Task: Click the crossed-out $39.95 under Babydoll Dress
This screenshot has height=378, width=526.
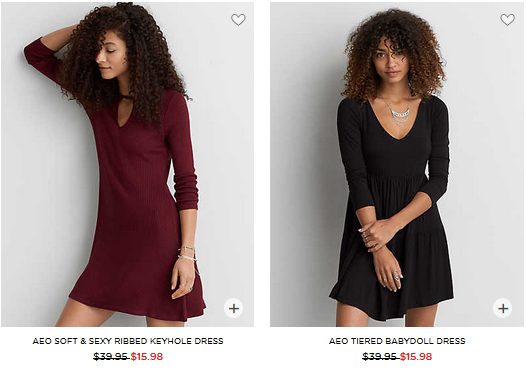Action: [380, 356]
